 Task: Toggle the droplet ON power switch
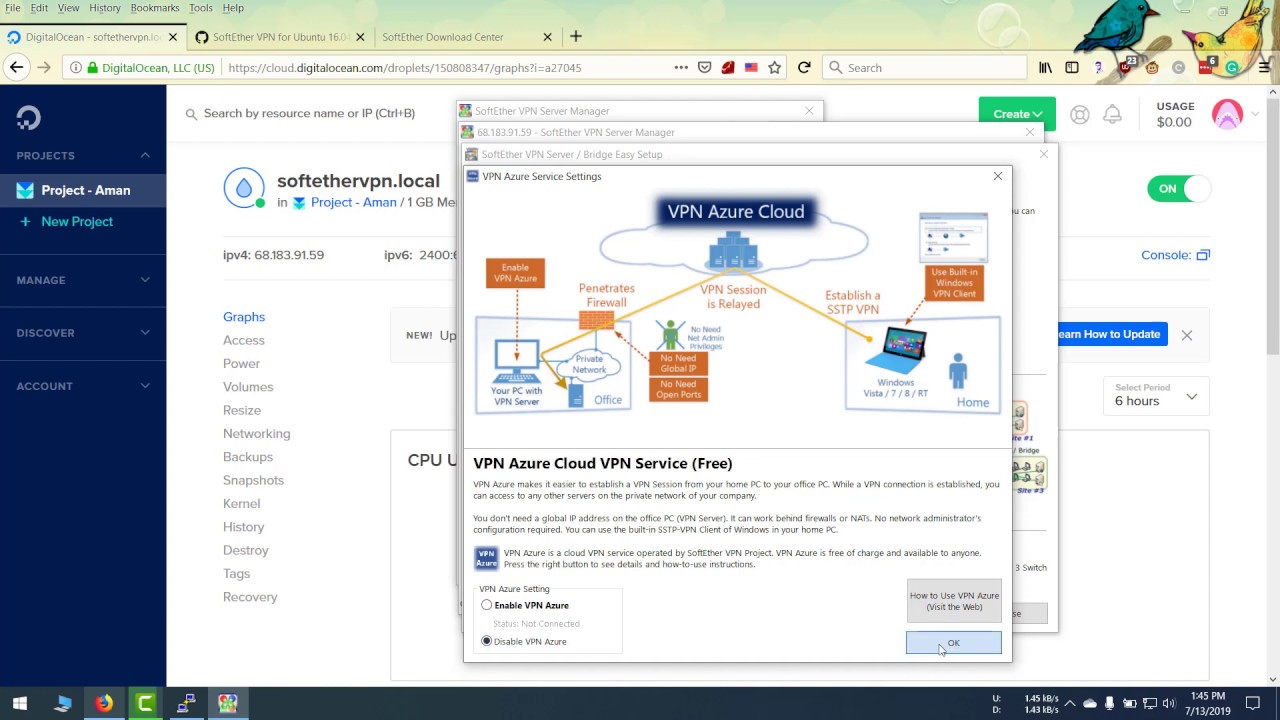(x=1179, y=188)
